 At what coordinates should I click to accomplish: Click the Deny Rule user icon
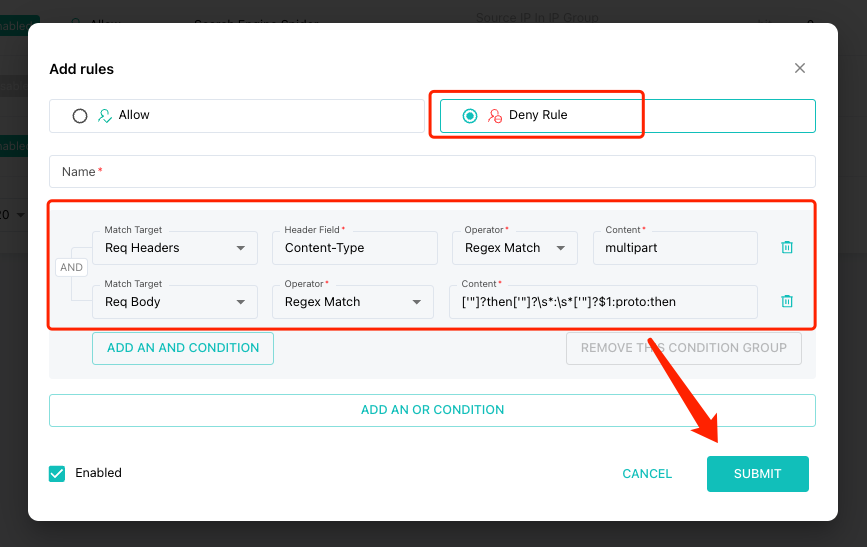point(495,116)
